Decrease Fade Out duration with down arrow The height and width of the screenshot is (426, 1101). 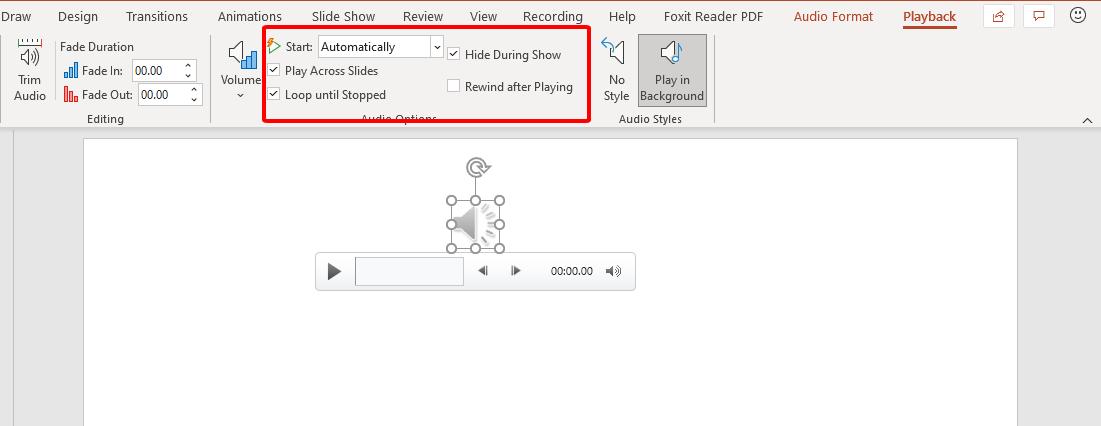click(194, 99)
